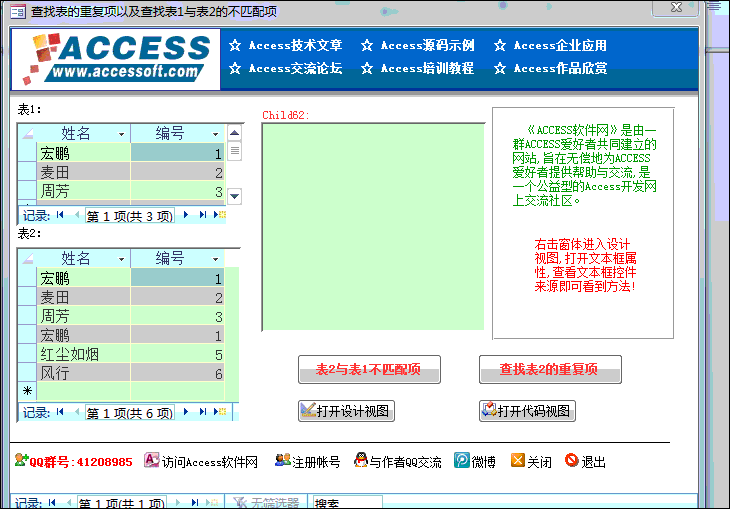This screenshot has width=730, height=509.
Task: Click record number box of 表1
Action: pyautogui.click(x=130, y=216)
